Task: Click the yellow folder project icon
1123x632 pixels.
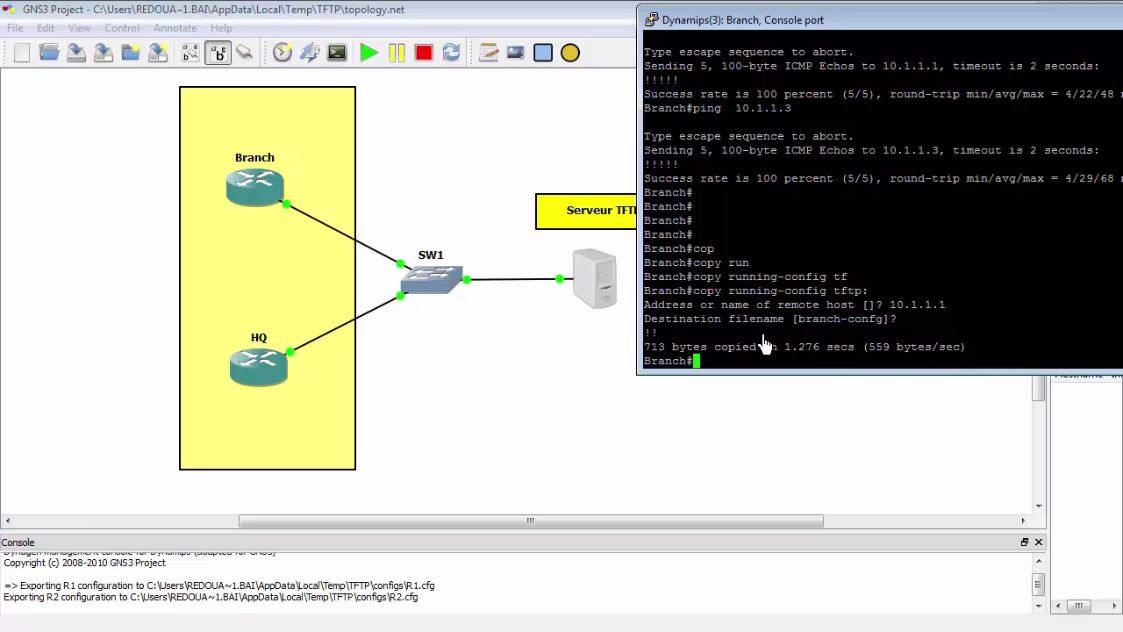Action: [130, 52]
